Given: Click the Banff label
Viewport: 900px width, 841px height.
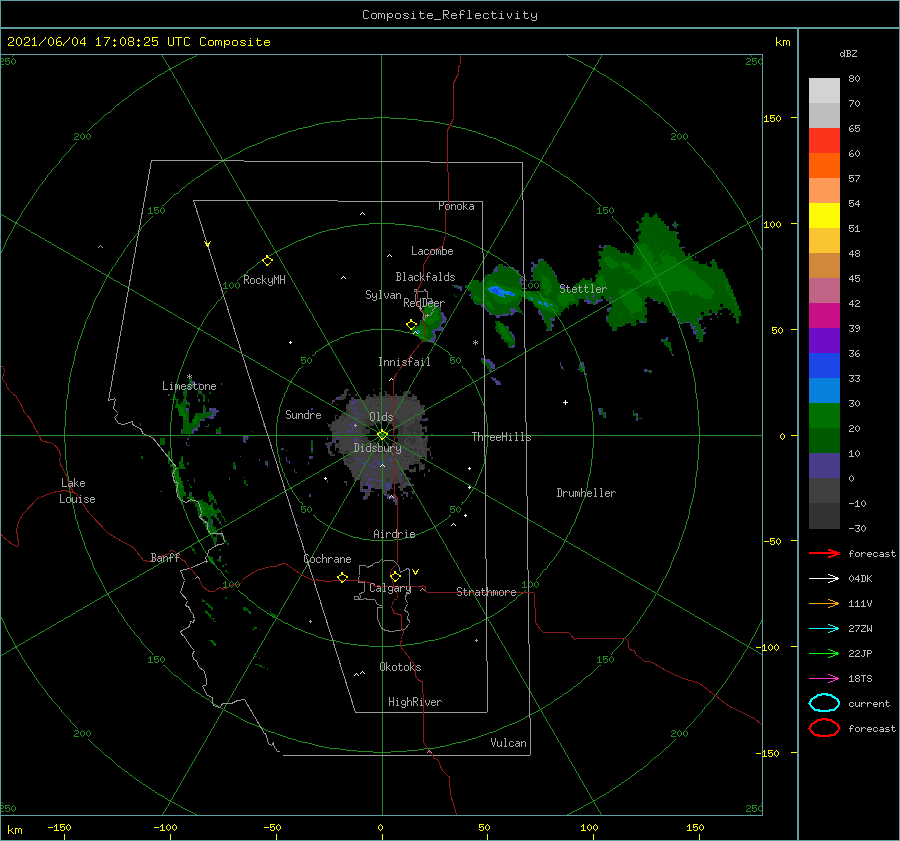Looking at the screenshot, I should (x=165, y=557).
